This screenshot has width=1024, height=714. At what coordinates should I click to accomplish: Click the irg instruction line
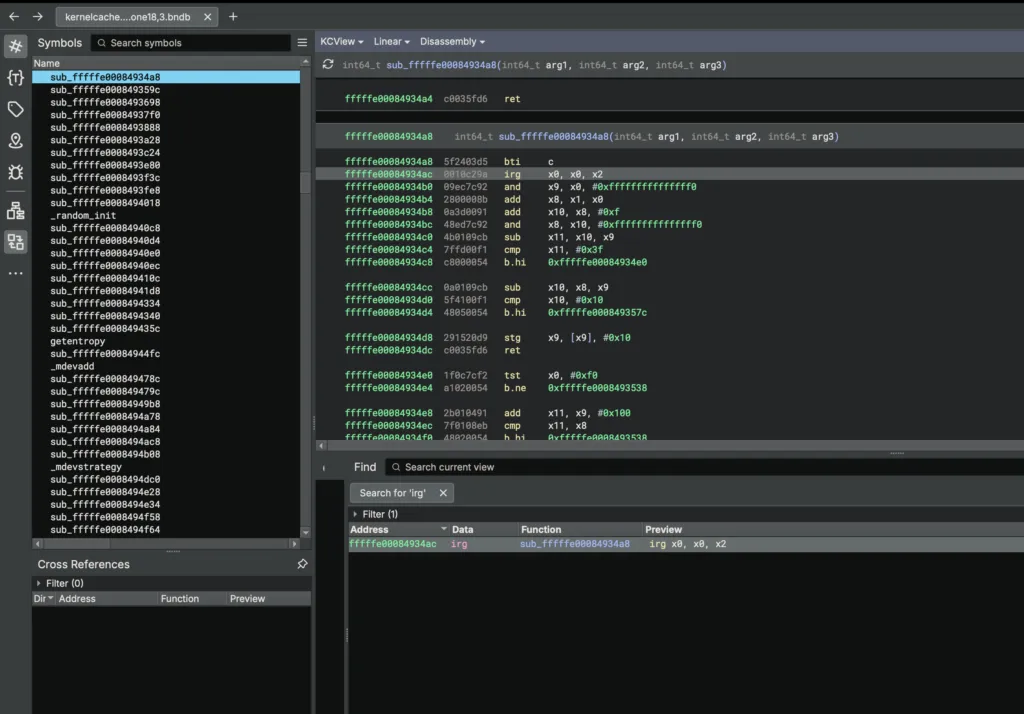tap(669, 174)
